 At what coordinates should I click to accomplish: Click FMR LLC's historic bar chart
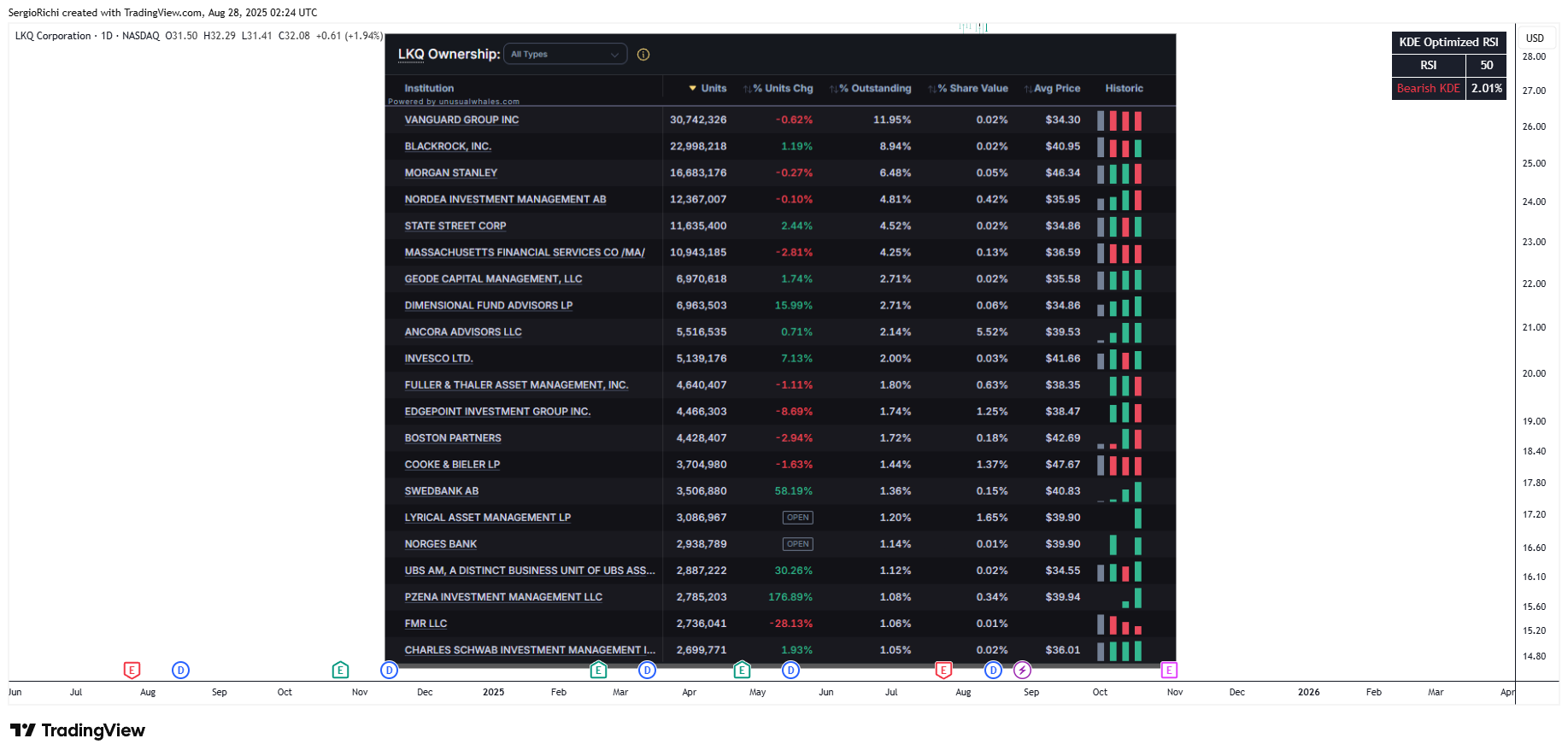(x=1119, y=624)
